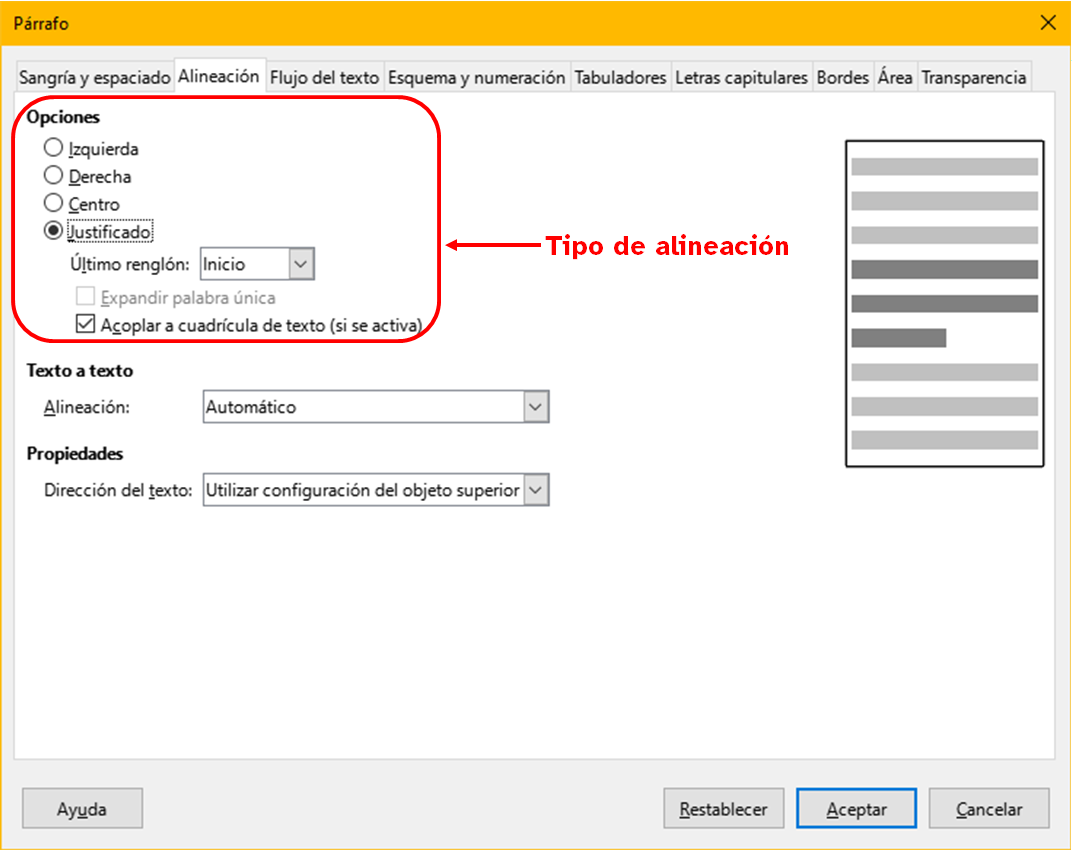Select the Izquierda alignment radio button
The height and width of the screenshot is (850, 1072).
click(x=54, y=149)
